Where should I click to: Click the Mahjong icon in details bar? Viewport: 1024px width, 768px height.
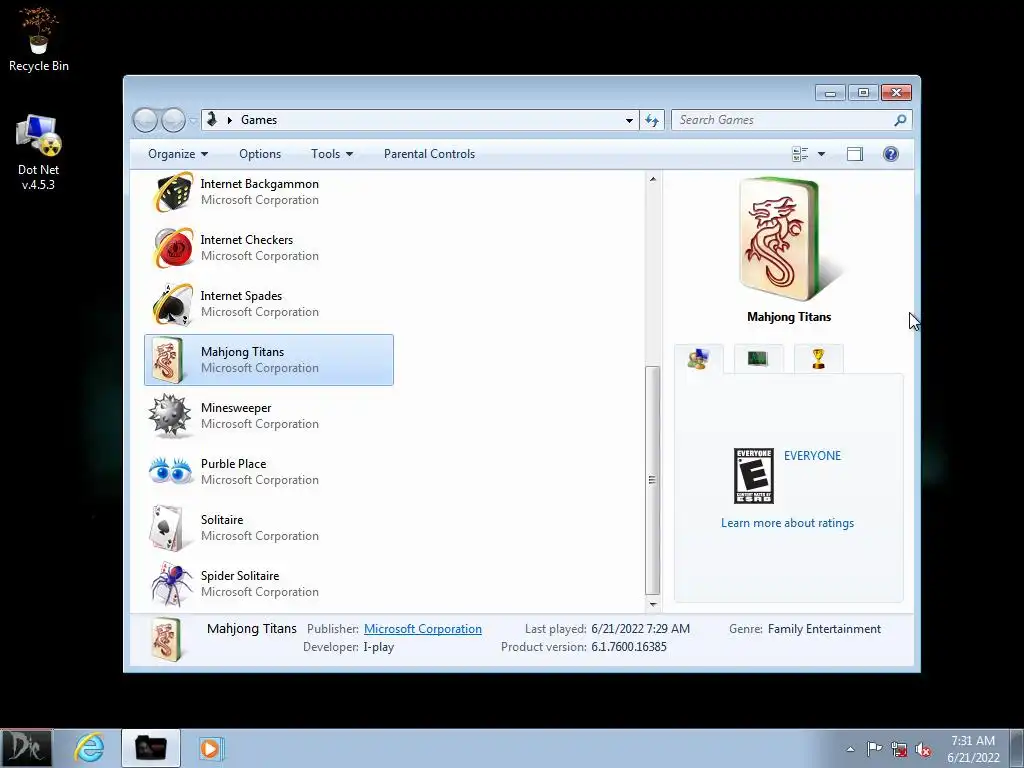[166, 639]
